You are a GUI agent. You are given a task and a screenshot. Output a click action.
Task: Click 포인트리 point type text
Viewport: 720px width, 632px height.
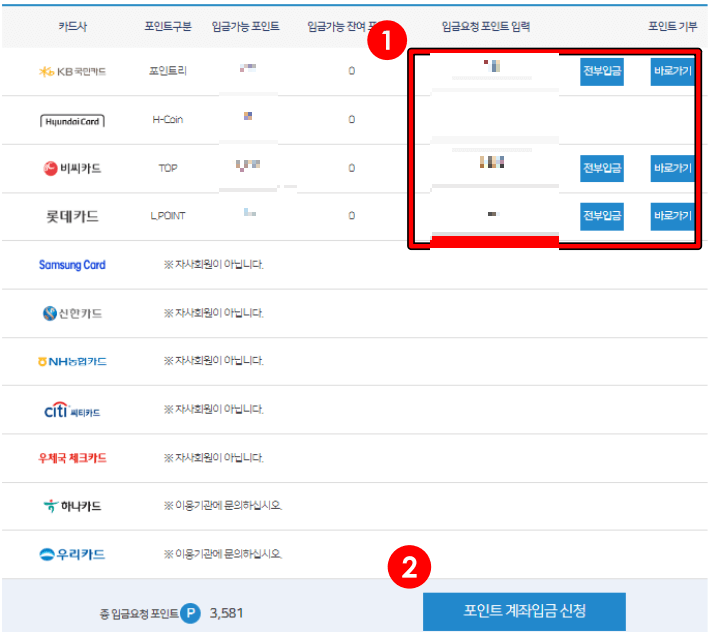(168, 71)
